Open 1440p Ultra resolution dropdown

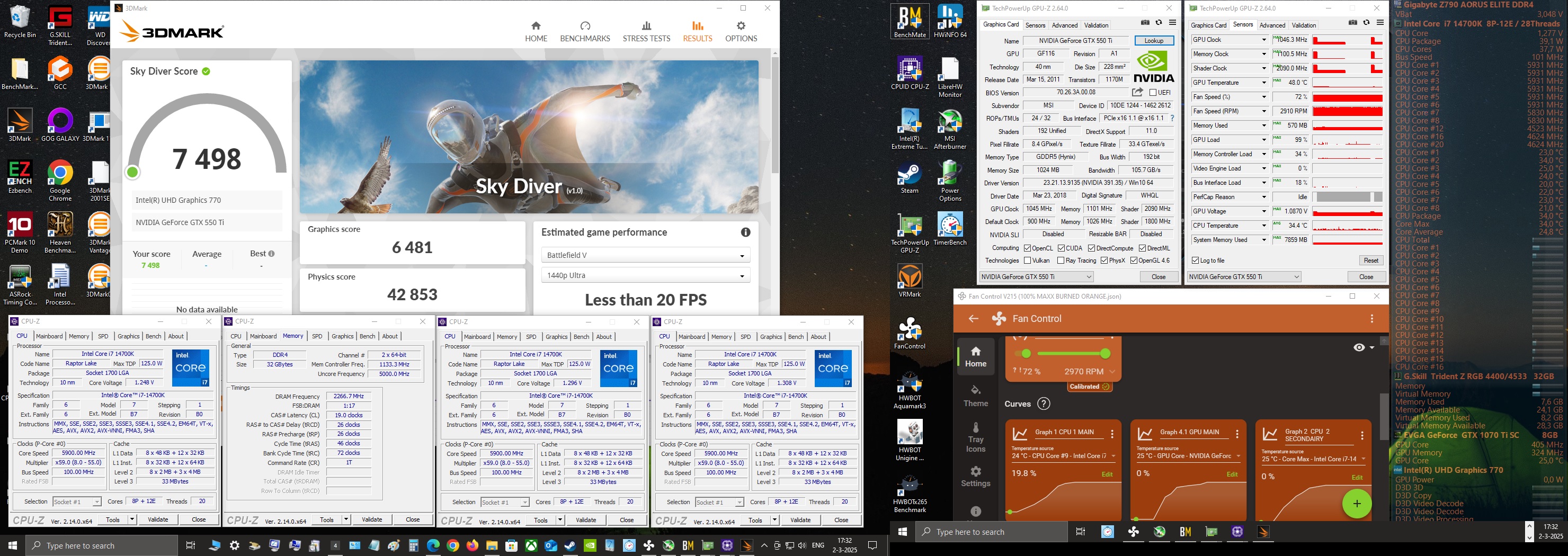tap(645, 275)
